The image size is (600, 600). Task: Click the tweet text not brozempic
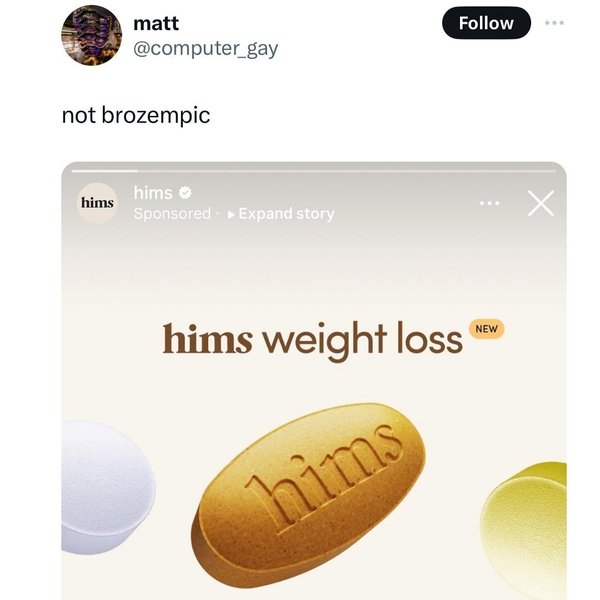click(x=136, y=115)
